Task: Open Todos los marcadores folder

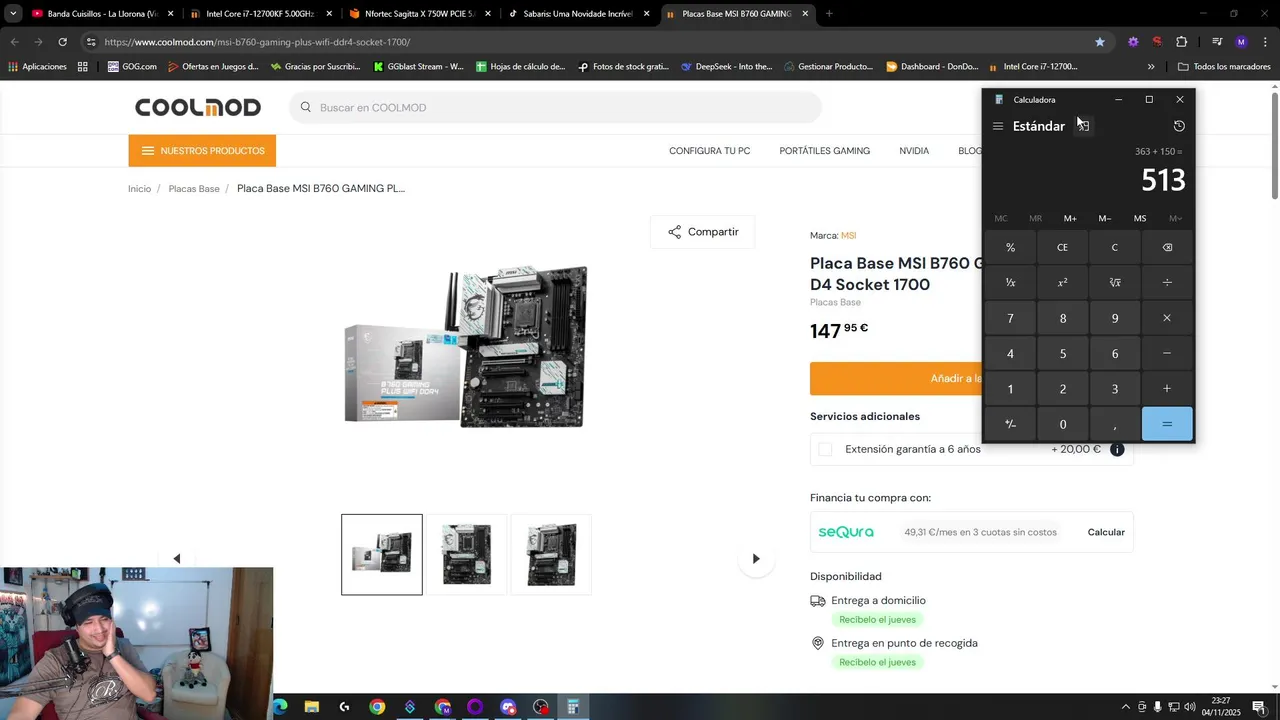Action: pos(1224,67)
